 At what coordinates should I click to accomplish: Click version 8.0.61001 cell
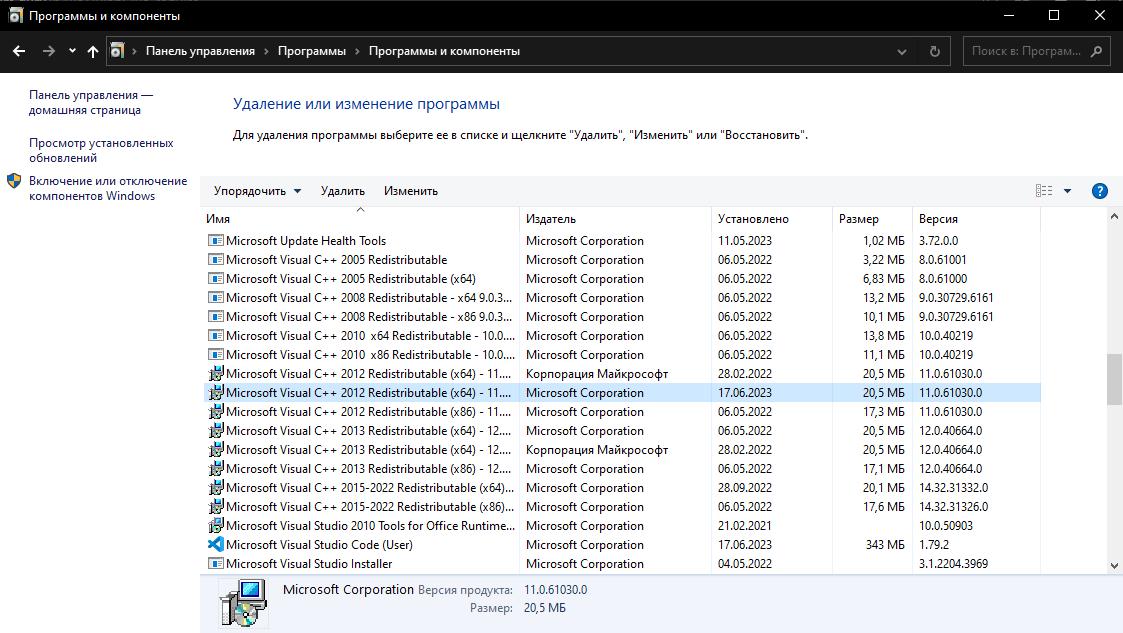(943, 260)
